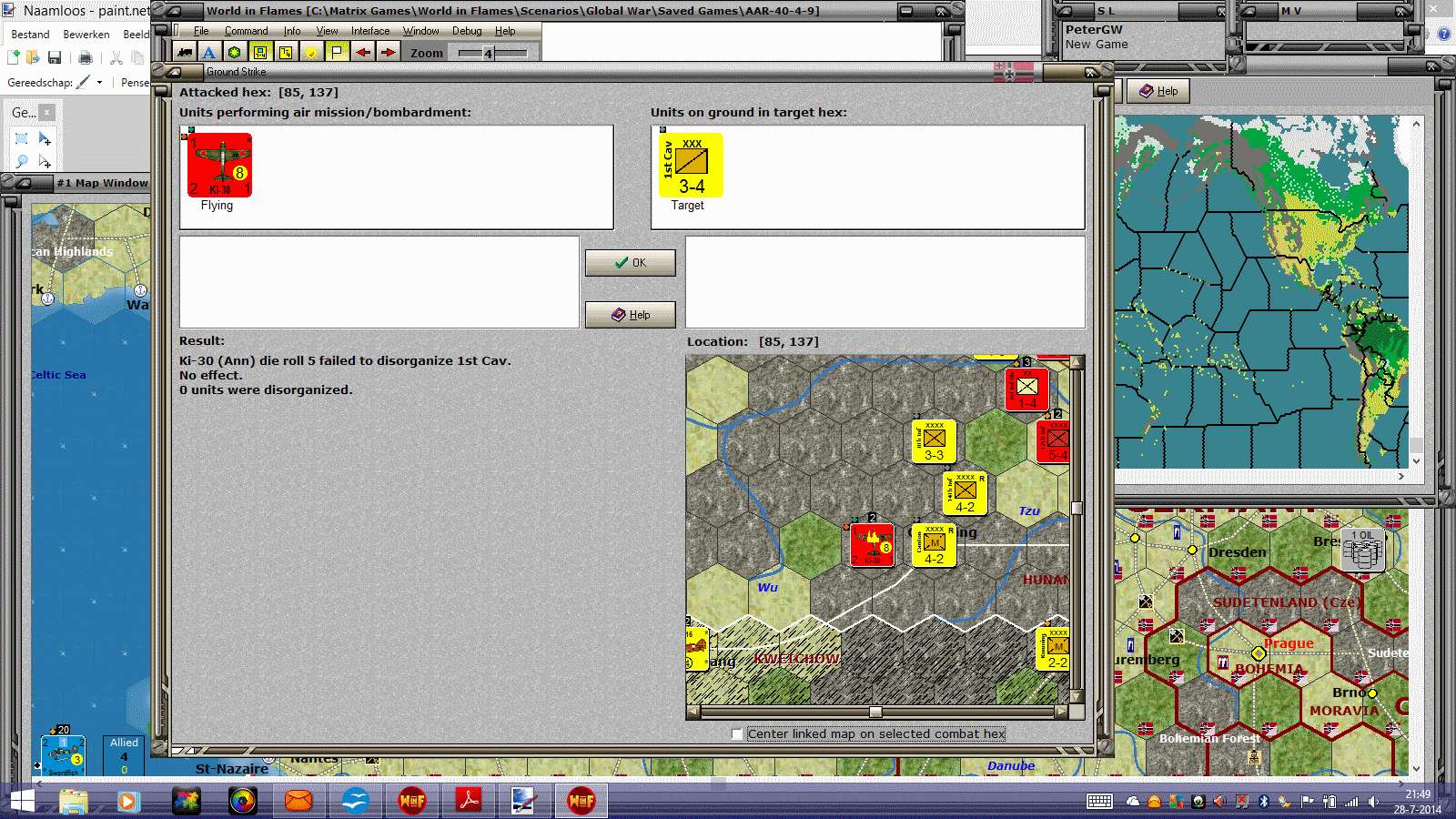Click the second yellow counter toolbar icon

[286, 52]
